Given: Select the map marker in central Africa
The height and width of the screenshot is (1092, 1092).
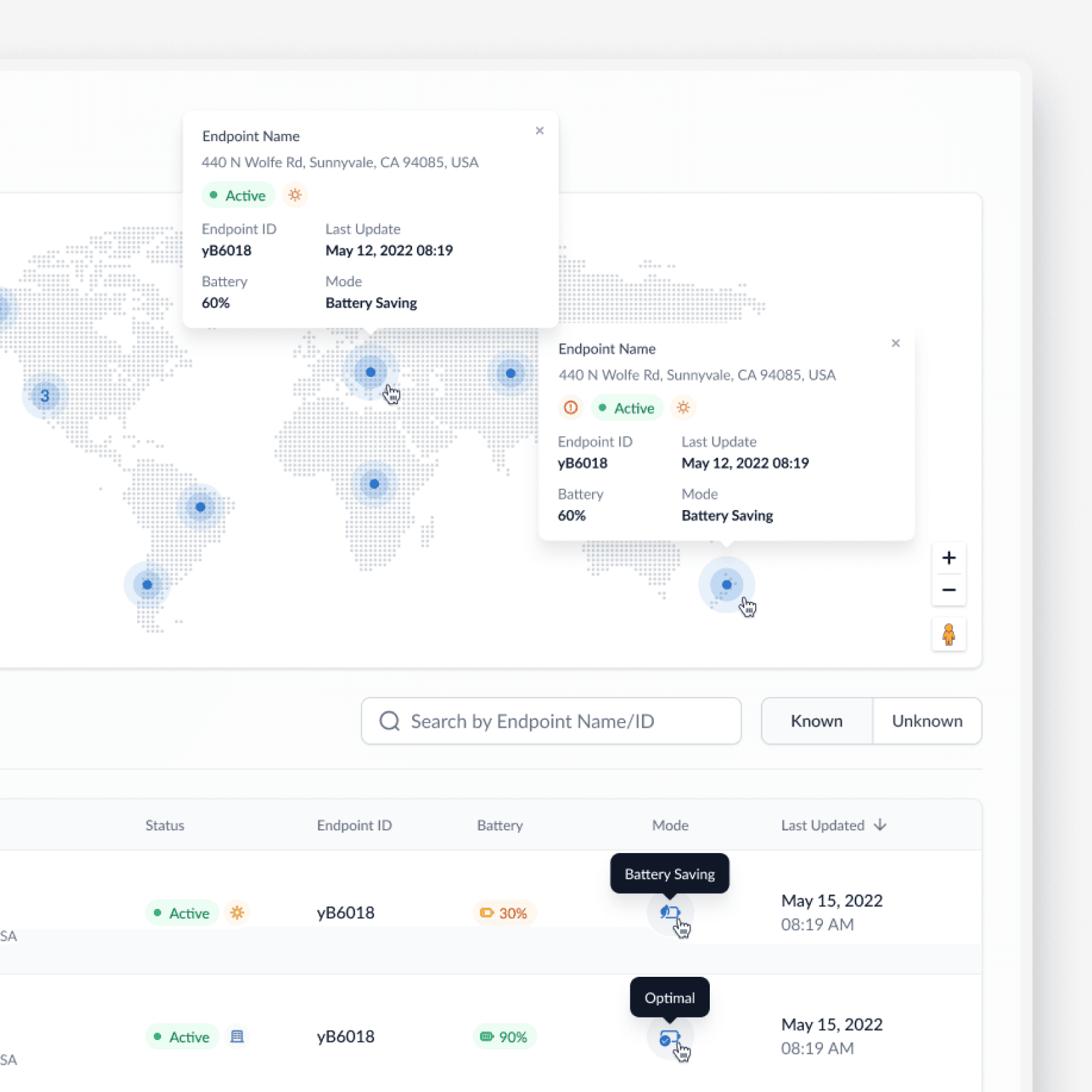Looking at the screenshot, I should click(x=374, y=484).
